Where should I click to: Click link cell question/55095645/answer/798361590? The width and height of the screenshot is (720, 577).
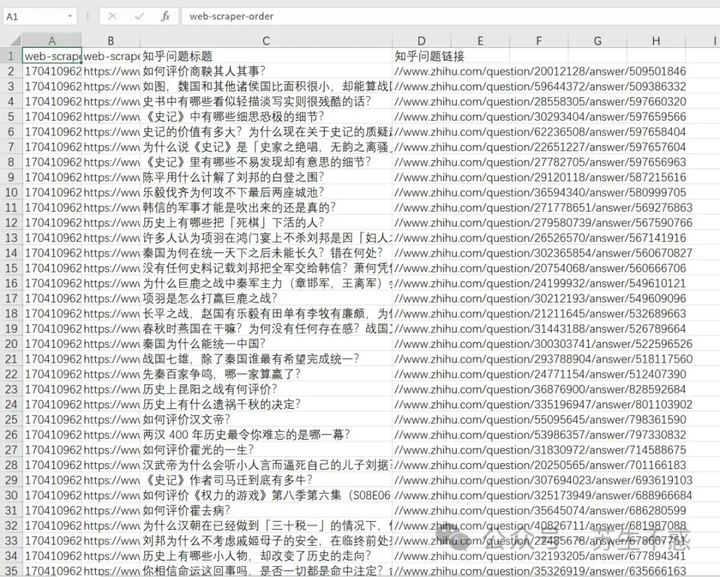[540, 420]
